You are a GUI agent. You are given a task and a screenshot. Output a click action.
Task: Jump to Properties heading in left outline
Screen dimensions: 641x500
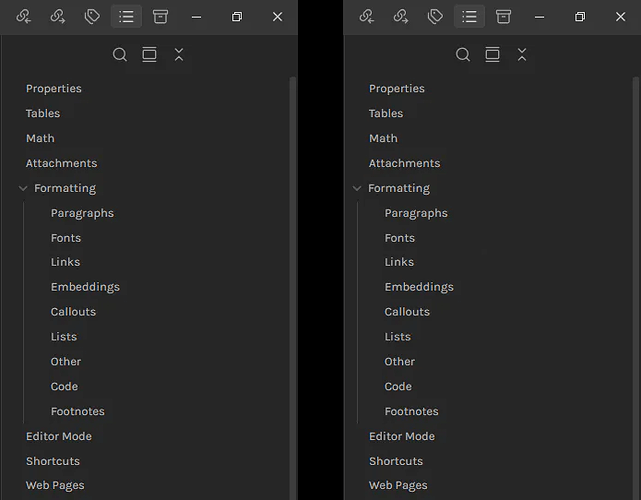pyautogui.click(x=54, y=89)
